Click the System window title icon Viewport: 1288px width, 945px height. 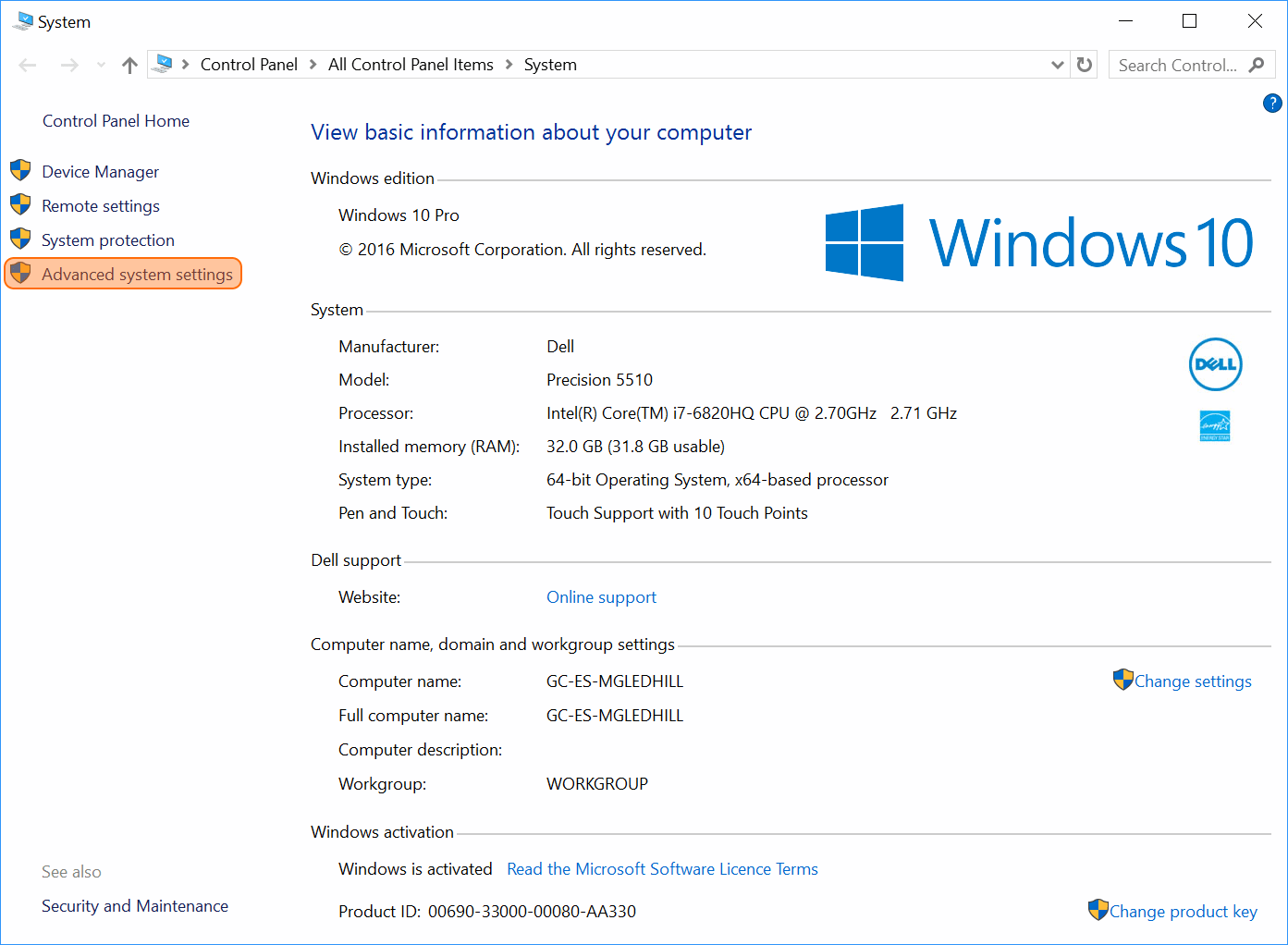coord(23,21)
